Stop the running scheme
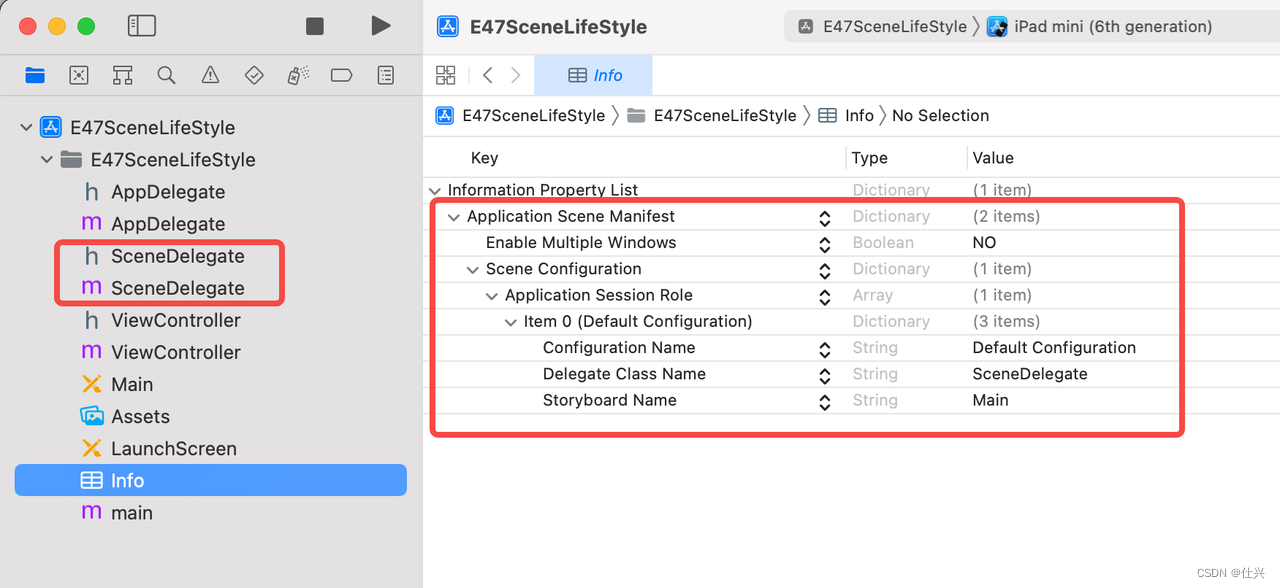The image size is (1280, 588). point(315,26)
